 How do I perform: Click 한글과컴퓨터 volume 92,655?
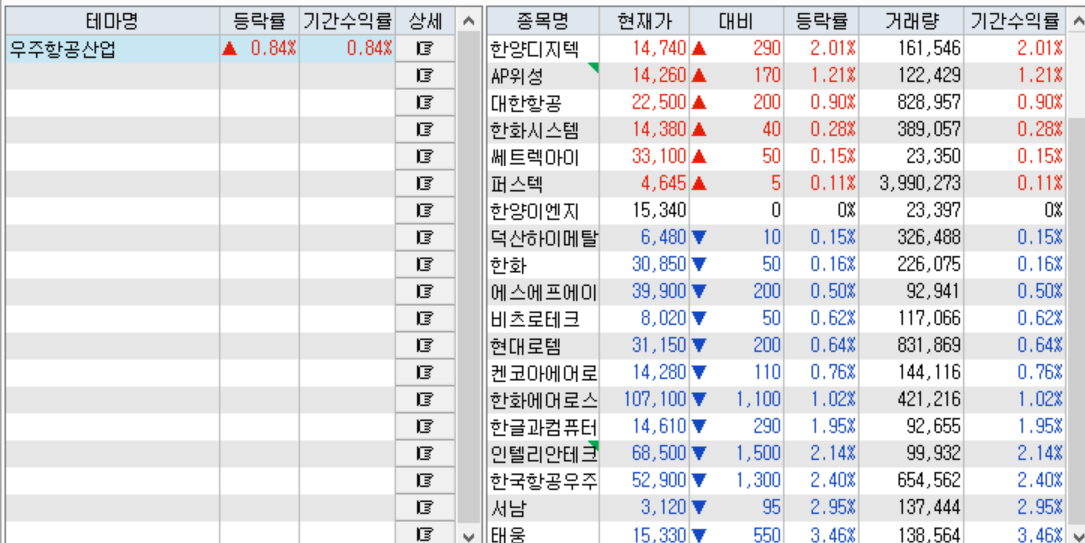coord(933,426)
